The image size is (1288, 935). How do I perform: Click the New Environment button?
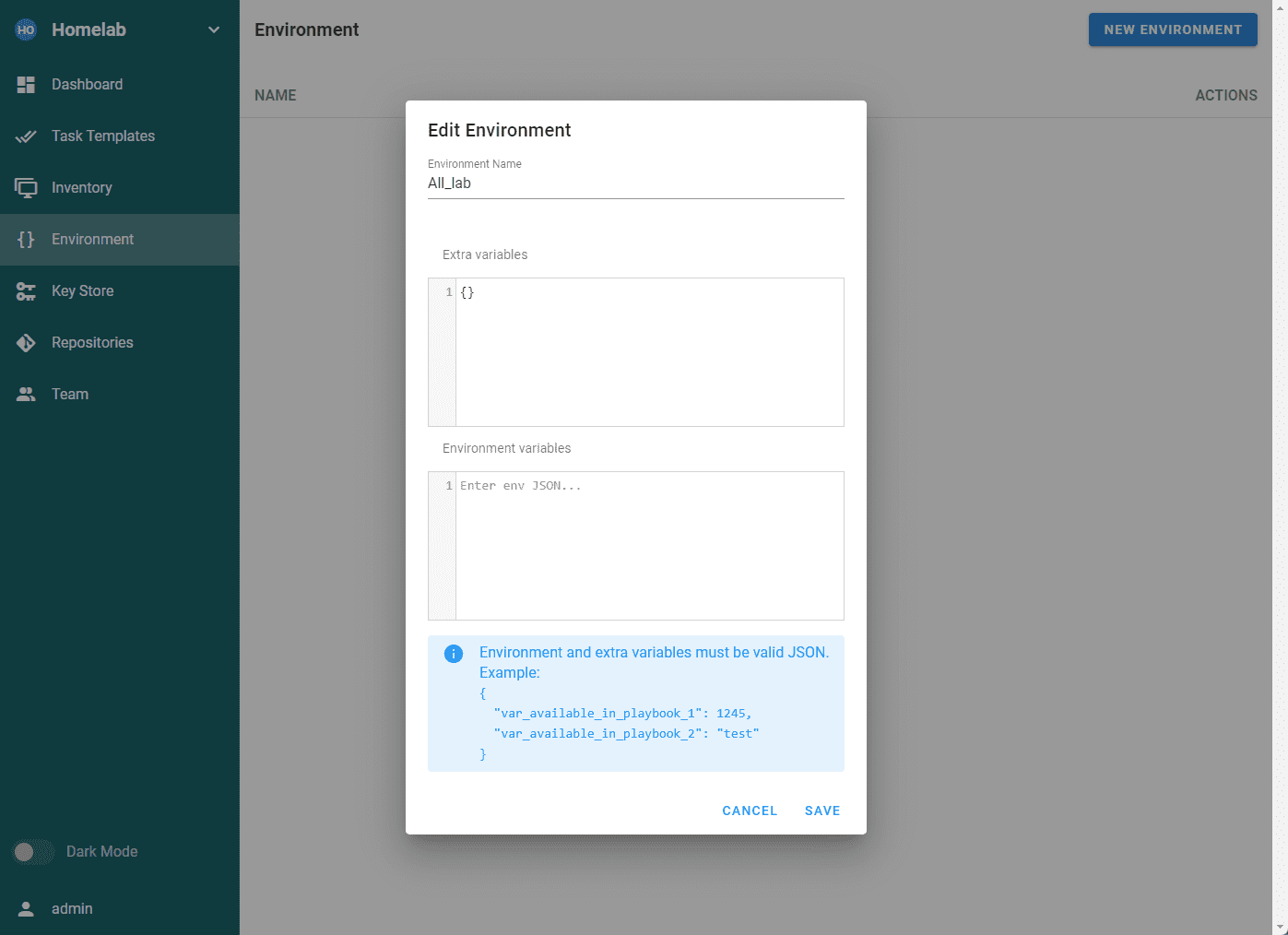point(1173,30)
